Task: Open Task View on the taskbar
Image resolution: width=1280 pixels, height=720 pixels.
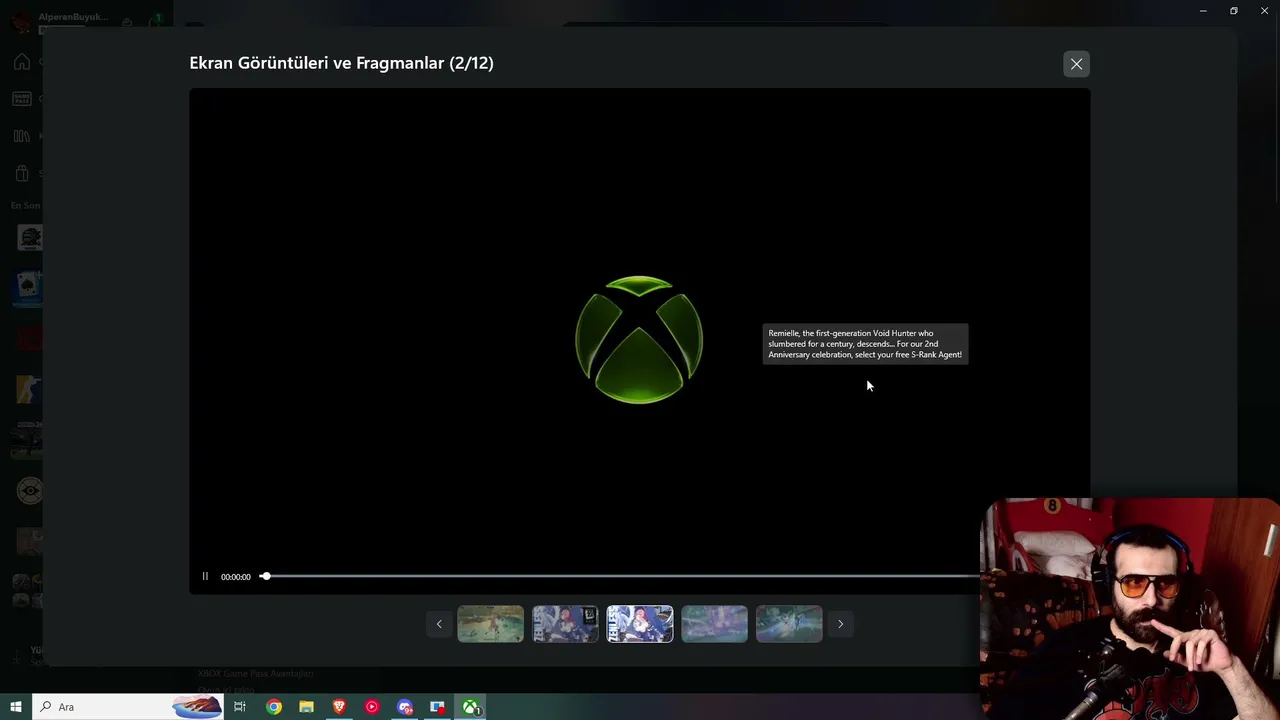Action: pyautogui.click(x=240, y=707)
